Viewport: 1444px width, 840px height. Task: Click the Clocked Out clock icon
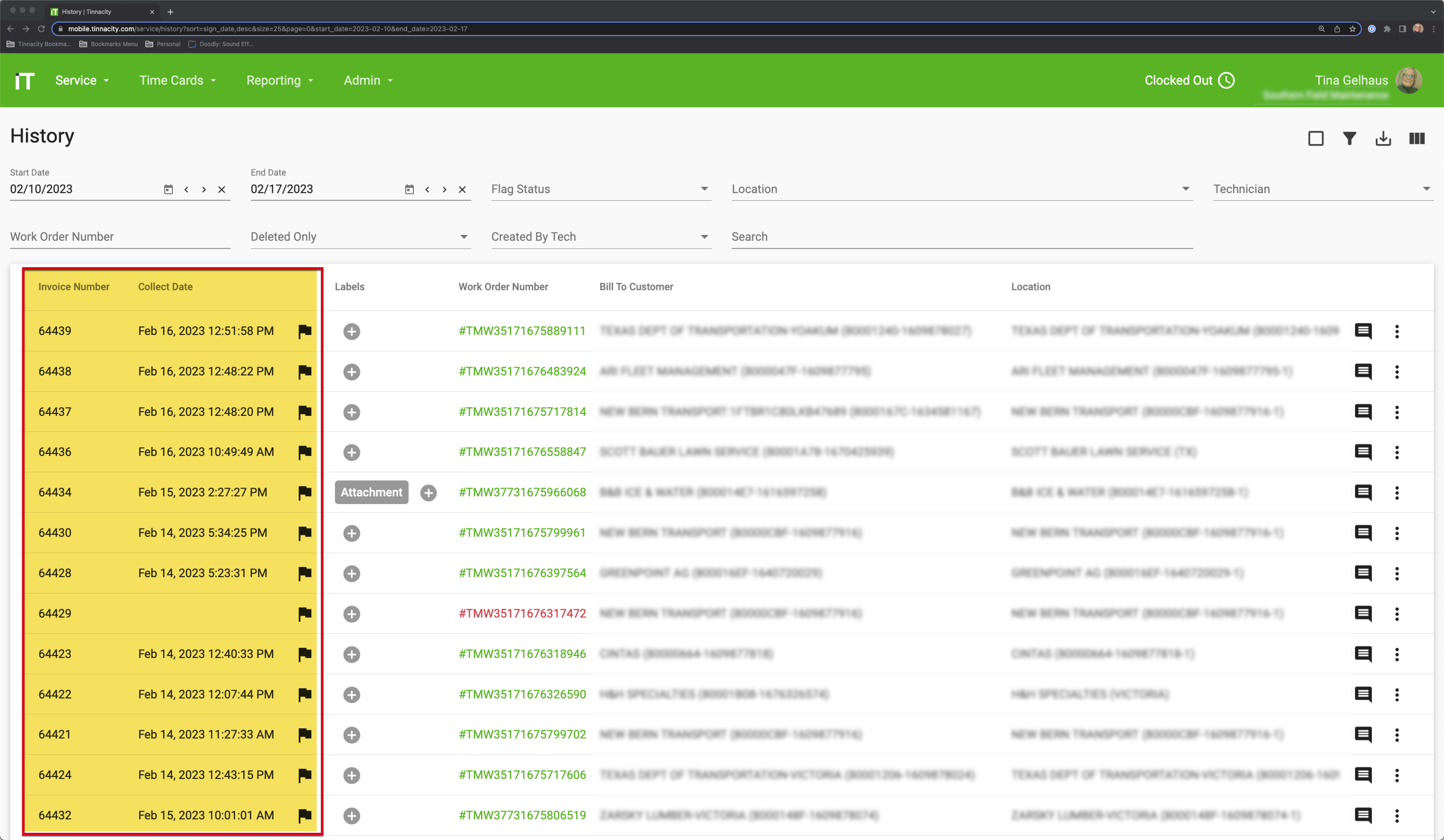[1226, 80]
